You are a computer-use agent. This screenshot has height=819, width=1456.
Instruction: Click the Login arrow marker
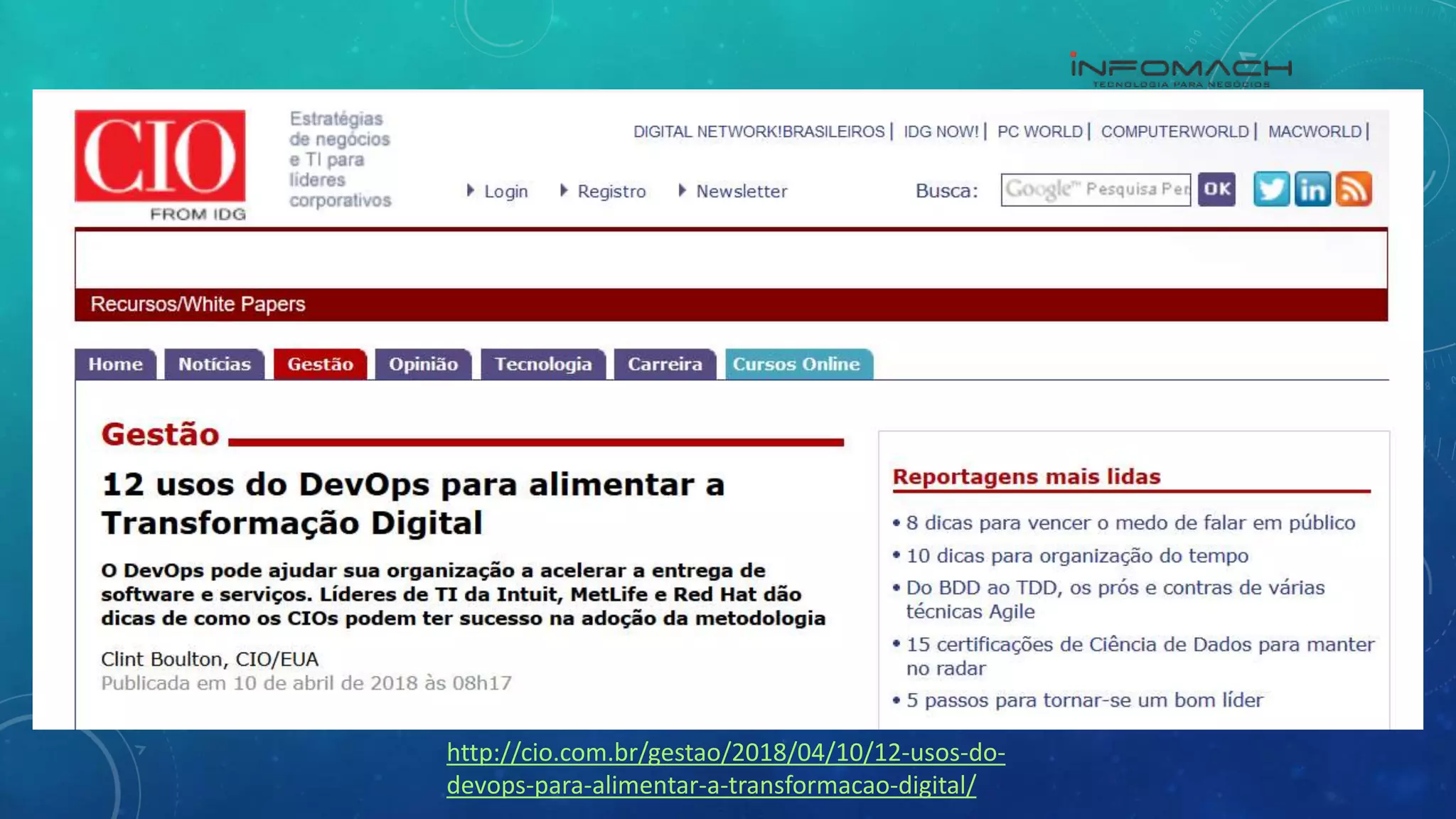coord(470,191)
